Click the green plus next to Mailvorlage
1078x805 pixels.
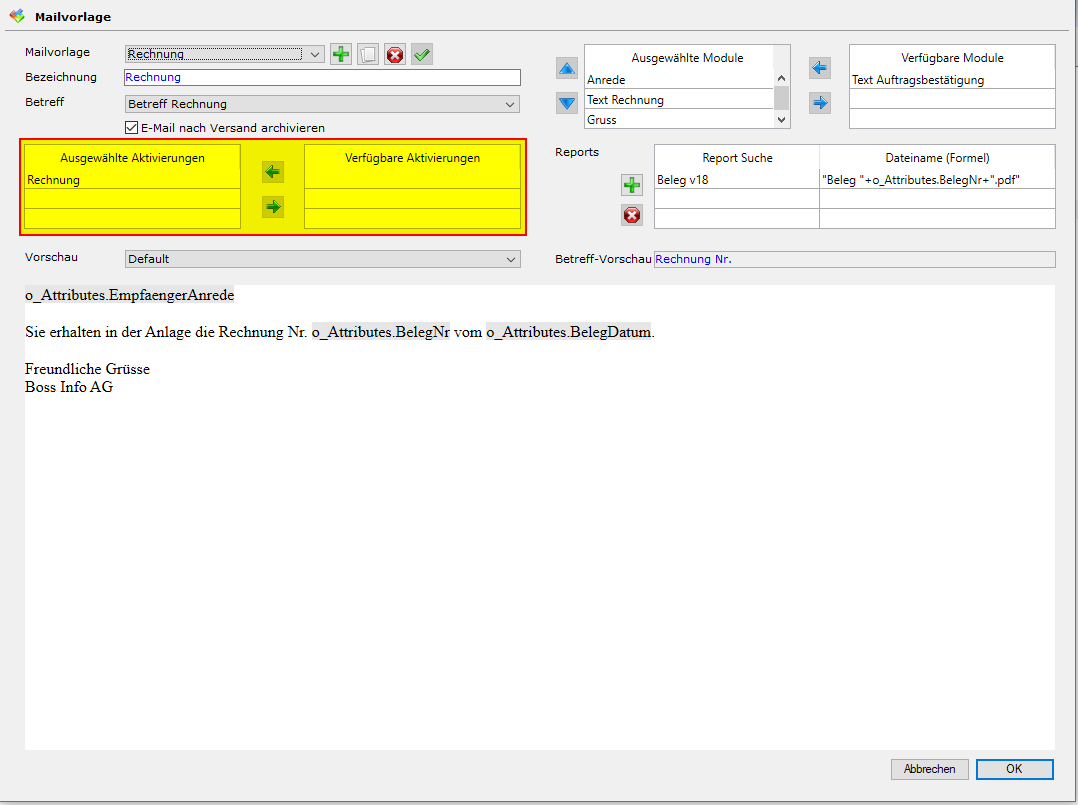[341, 55]
